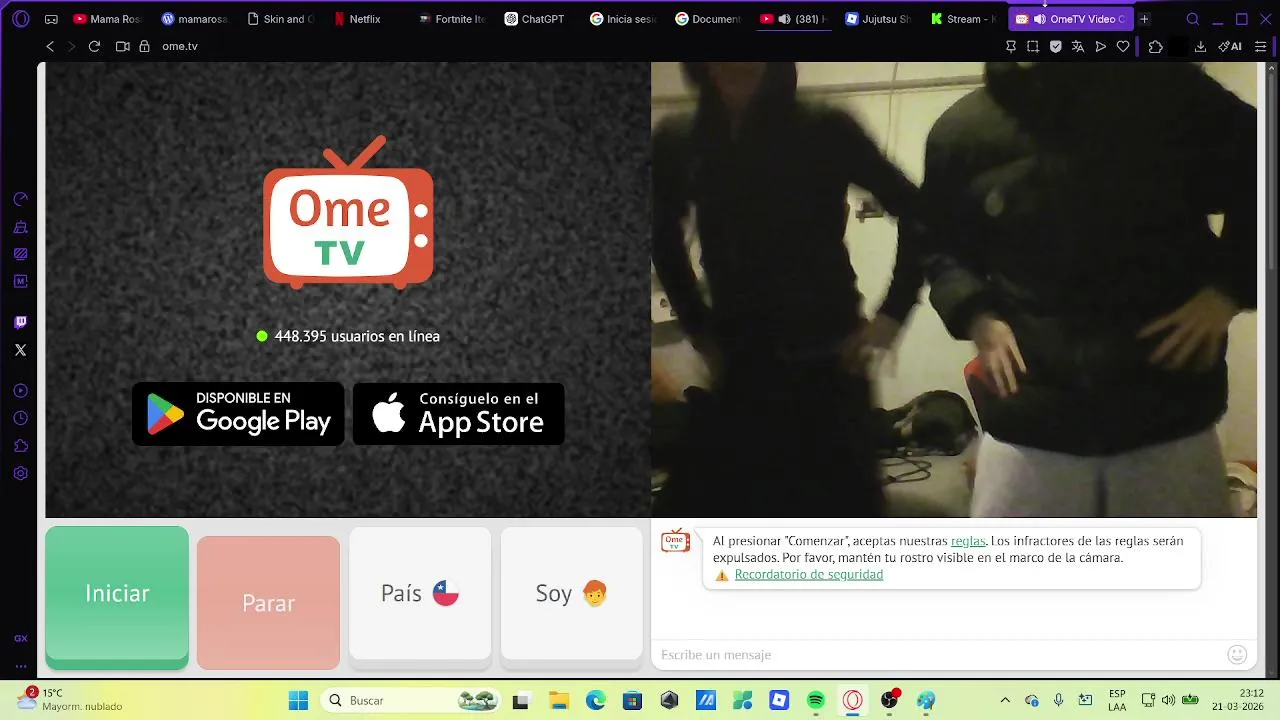Switch to the Skin and C tab
Screen dimensions: 1280x720
tap(280, 19)
